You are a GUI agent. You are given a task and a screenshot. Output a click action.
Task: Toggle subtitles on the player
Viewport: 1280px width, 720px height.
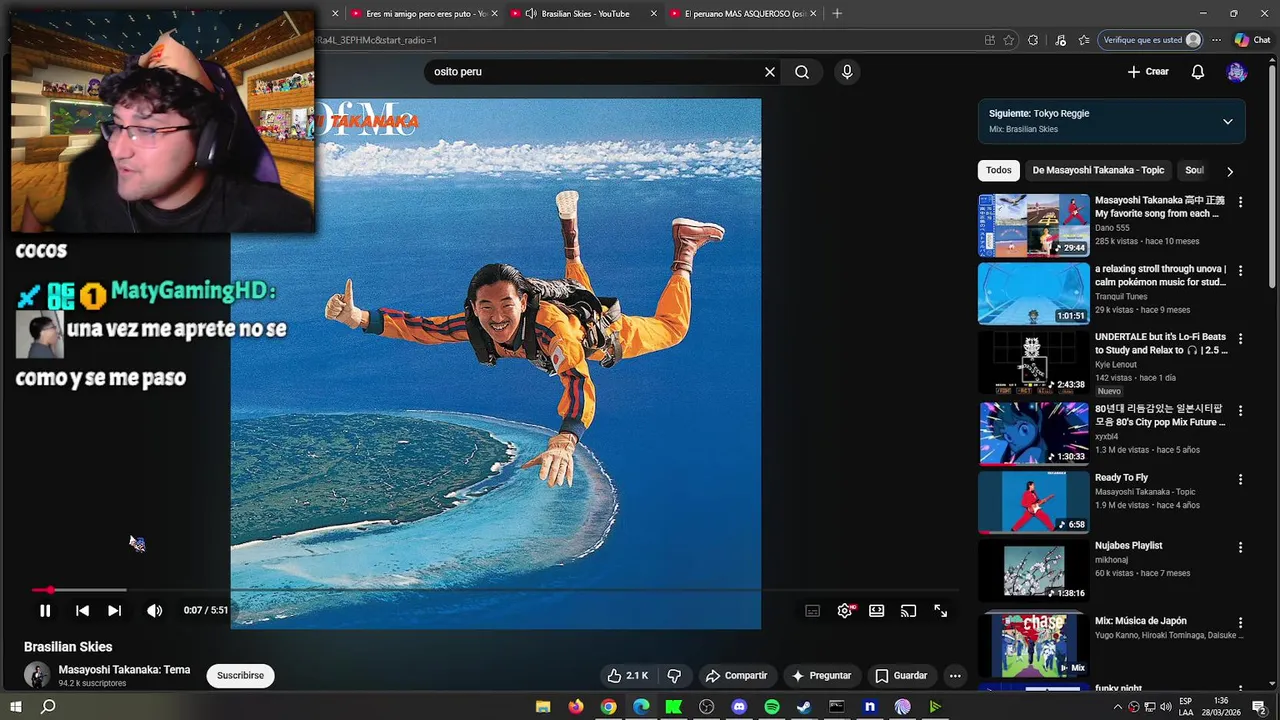[x=813, y=611]
